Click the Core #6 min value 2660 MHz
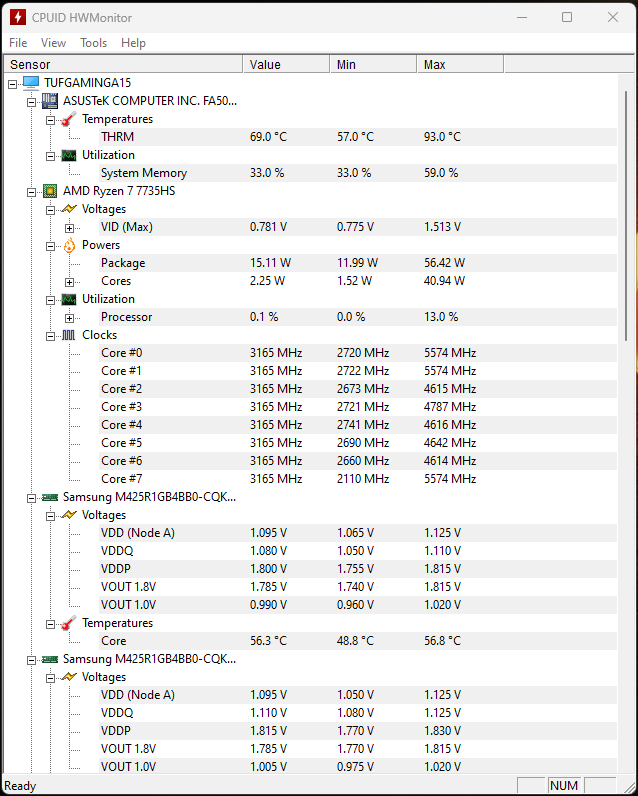 [x=363, y=461]
